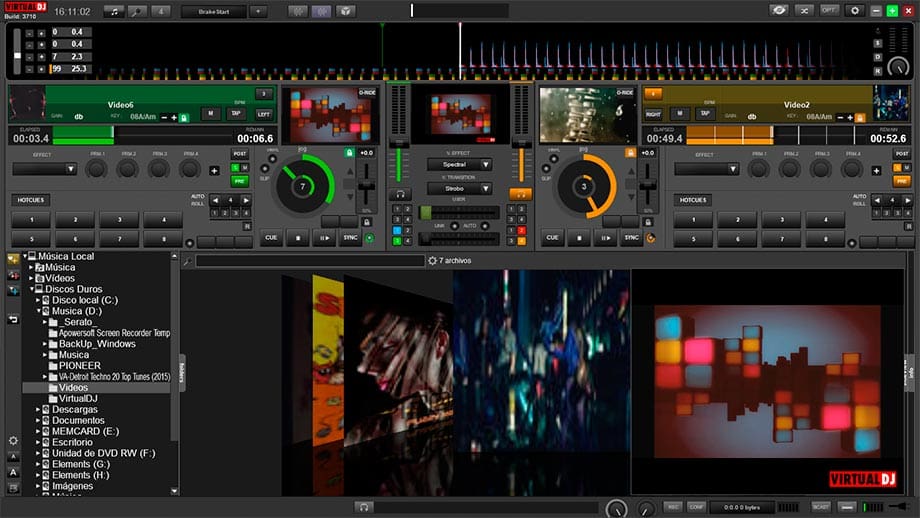Toggle O-RIDE on left deck video preview
This screenshot has width=920, height=518.
pyautogui.click(x=367, y=93)
